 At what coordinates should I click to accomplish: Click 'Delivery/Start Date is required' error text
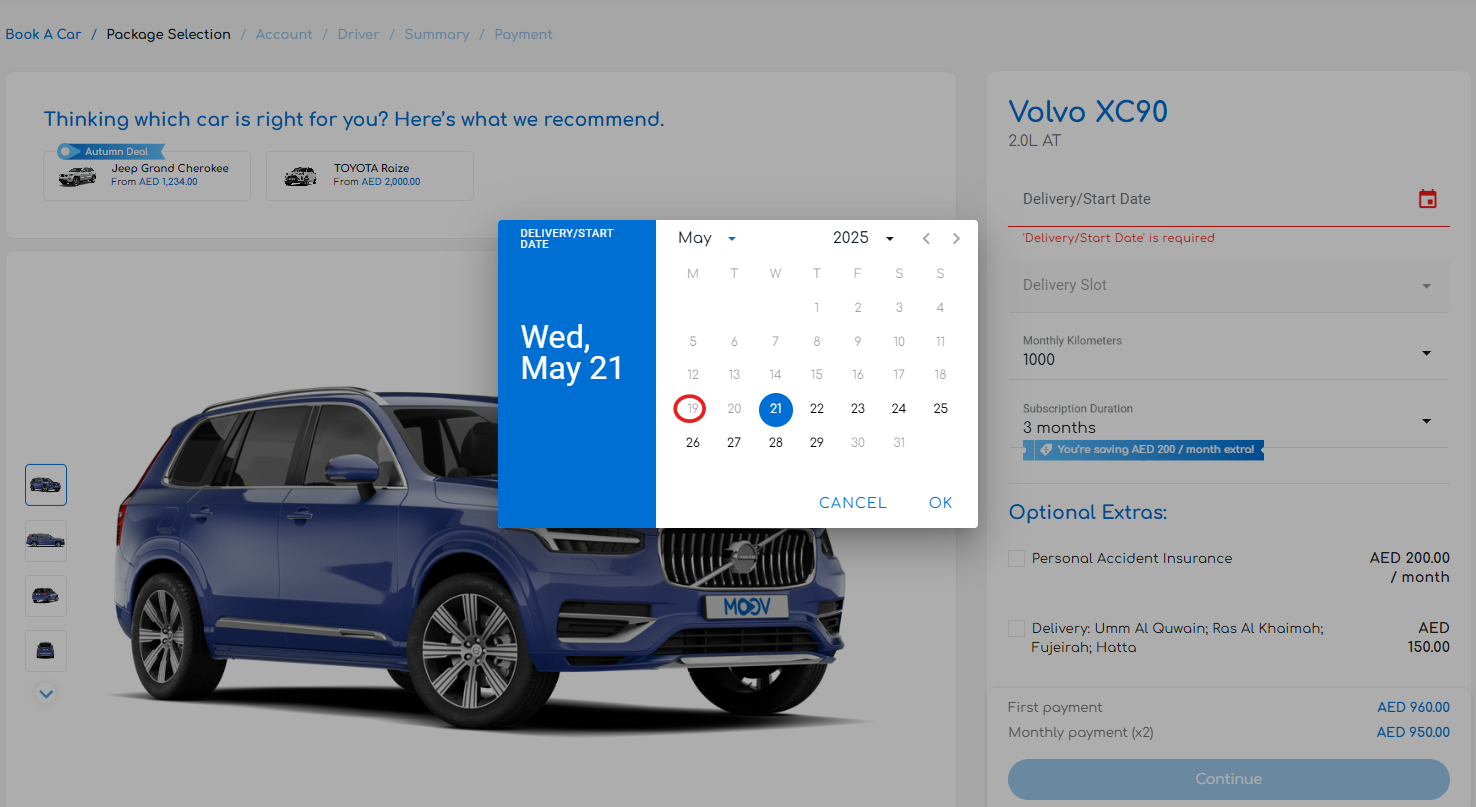[1118, 238]
